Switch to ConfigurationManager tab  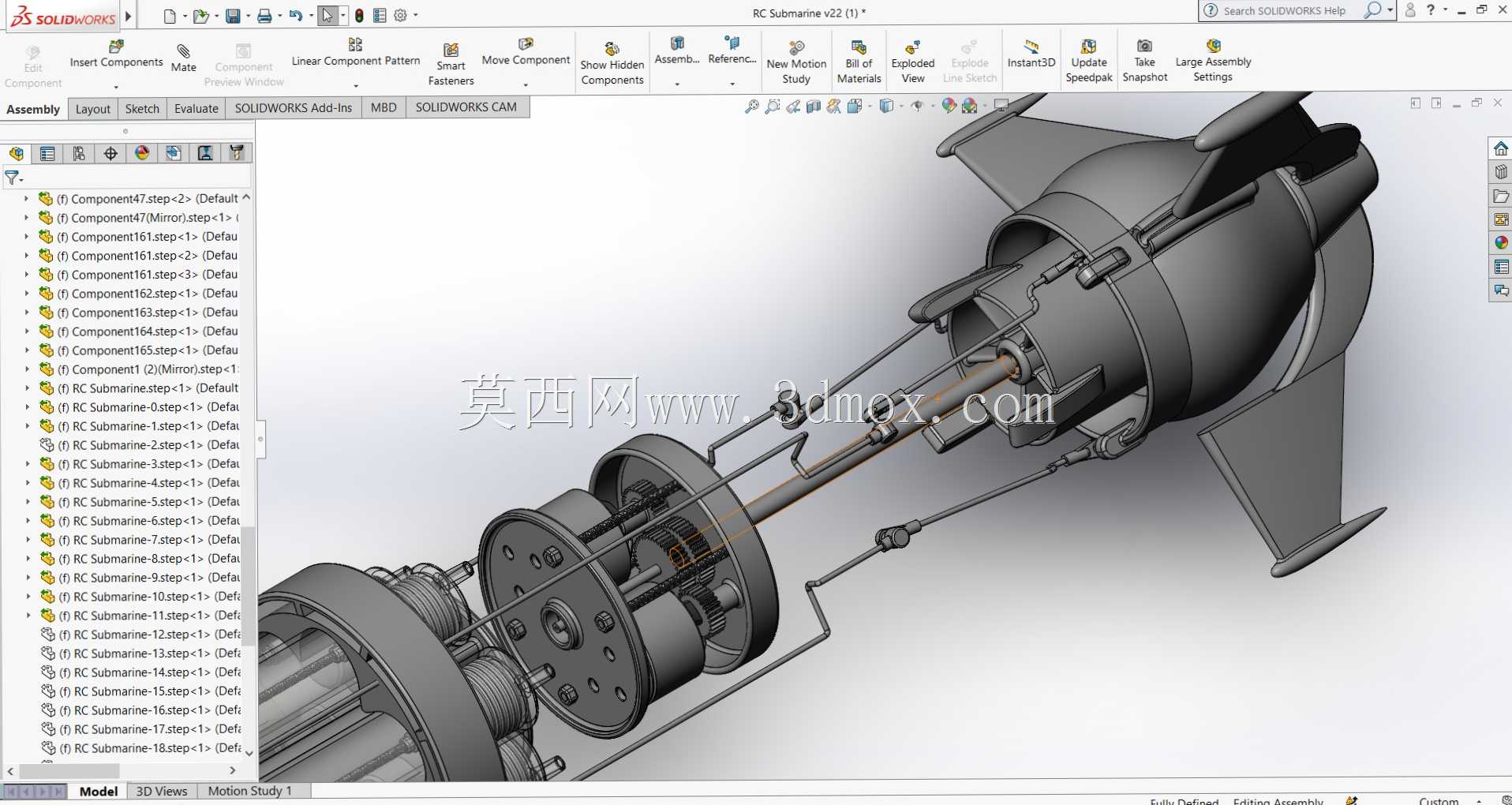[x=79, y=153]
